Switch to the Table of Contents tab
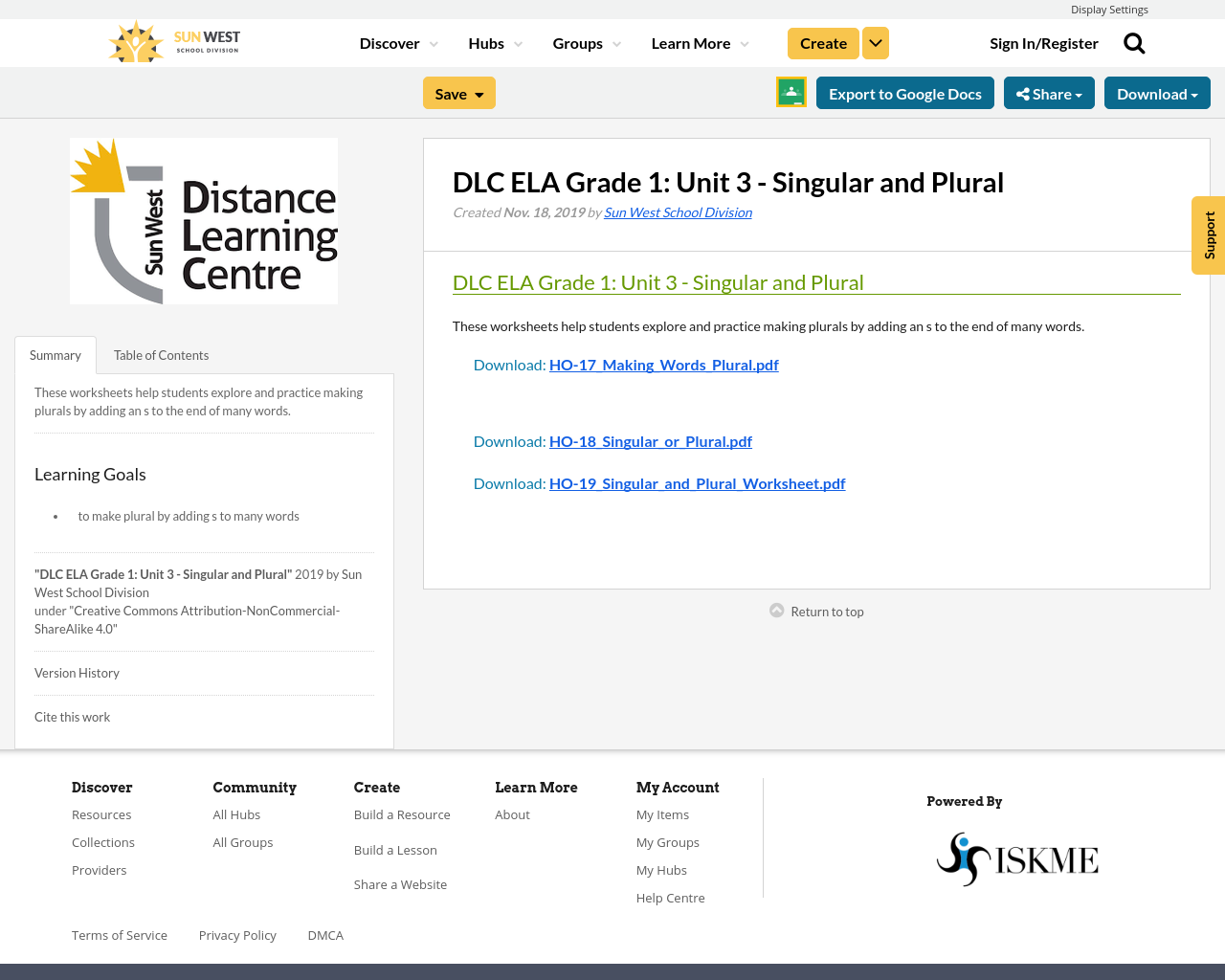1225x980 pixels. 161,354
